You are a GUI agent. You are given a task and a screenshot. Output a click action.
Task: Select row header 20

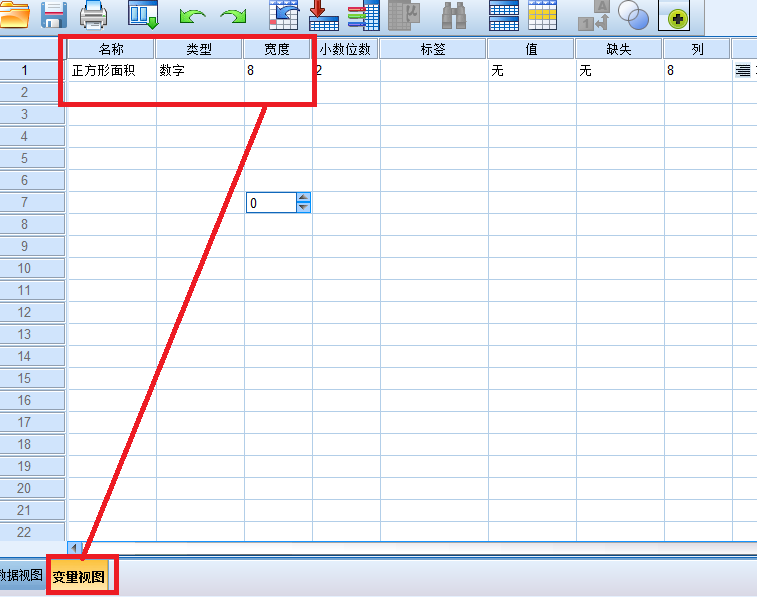click(x=32, y=488)
